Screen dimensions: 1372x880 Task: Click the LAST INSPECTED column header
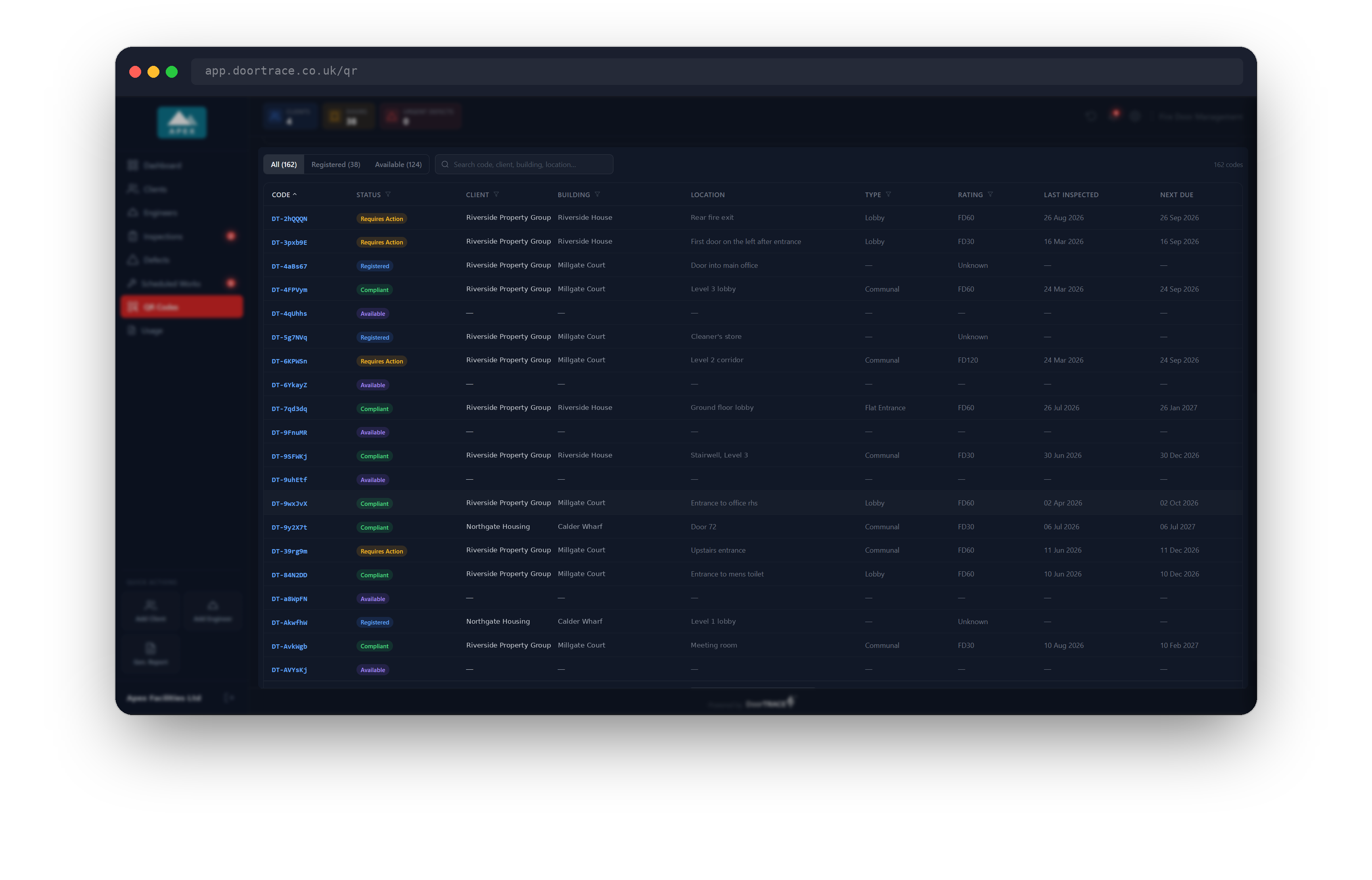click(x=1071, y=195)
